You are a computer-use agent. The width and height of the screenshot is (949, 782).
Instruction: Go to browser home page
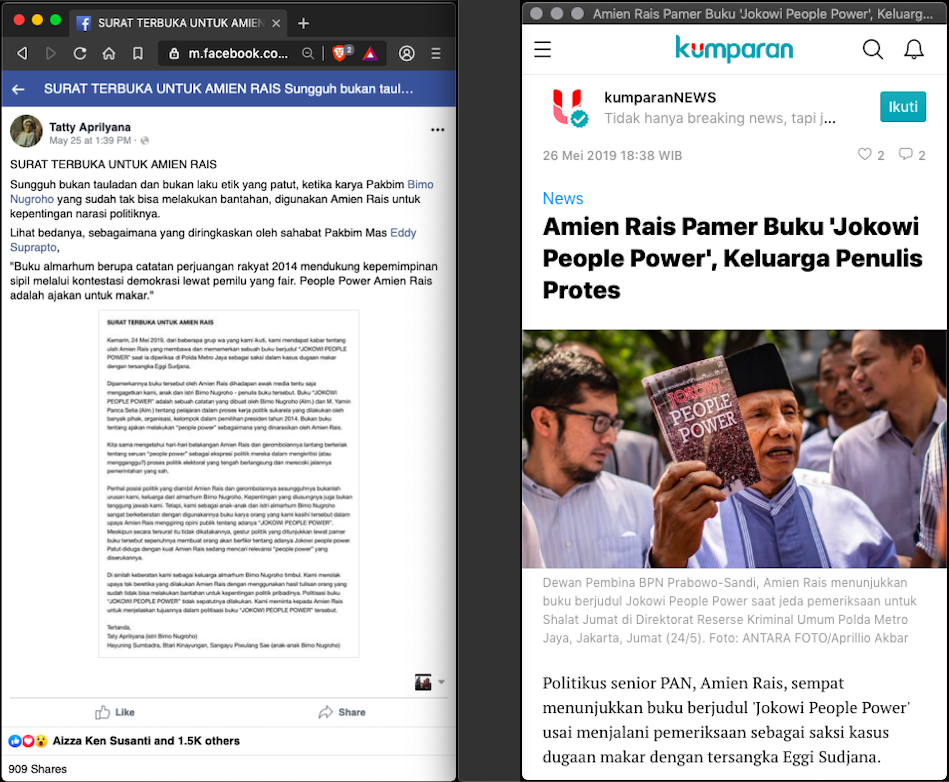click(109, 54)
